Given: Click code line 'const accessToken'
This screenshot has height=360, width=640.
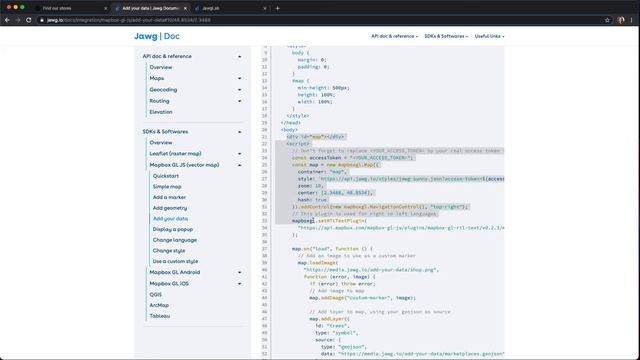Looking at the screenshot, I should (353, 158).
